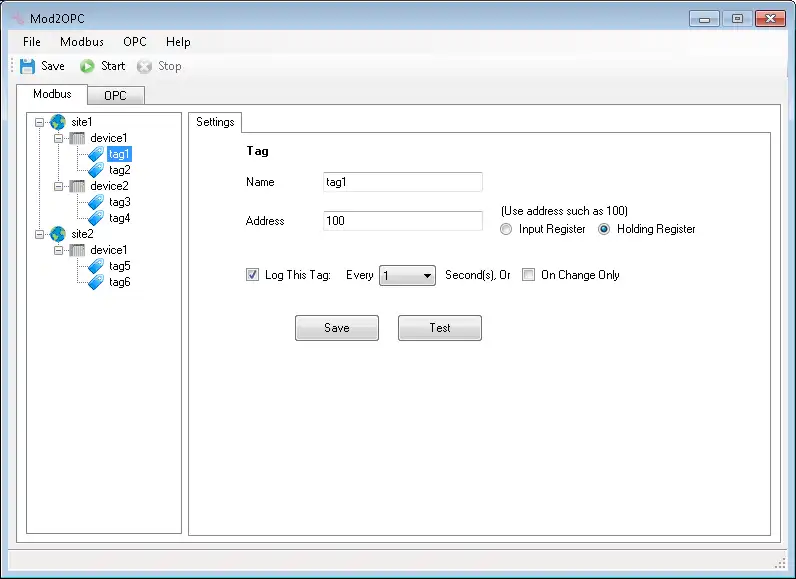Click the Start toolbar label

click(113, 66)
